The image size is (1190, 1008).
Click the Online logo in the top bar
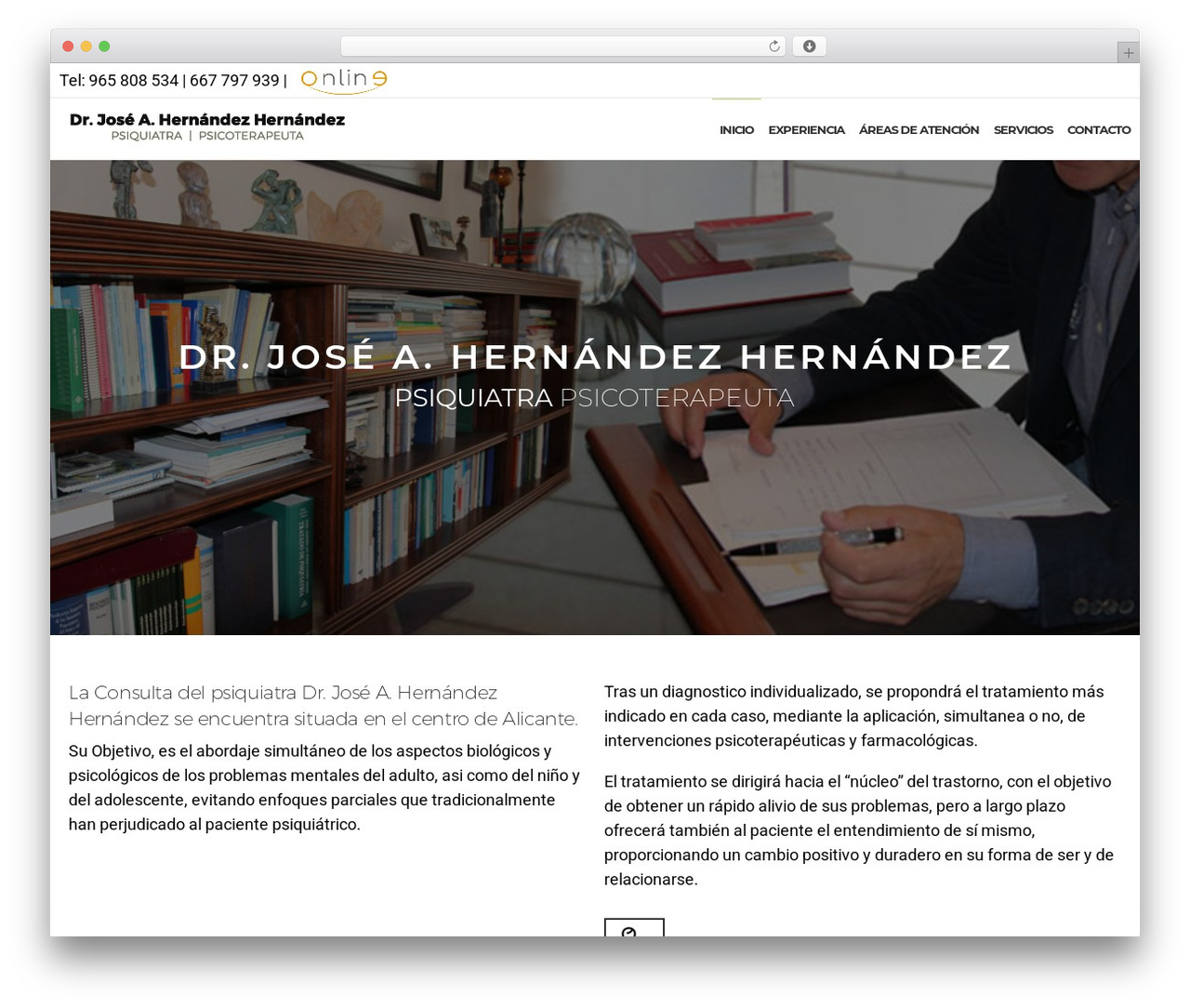pos(344,80)
